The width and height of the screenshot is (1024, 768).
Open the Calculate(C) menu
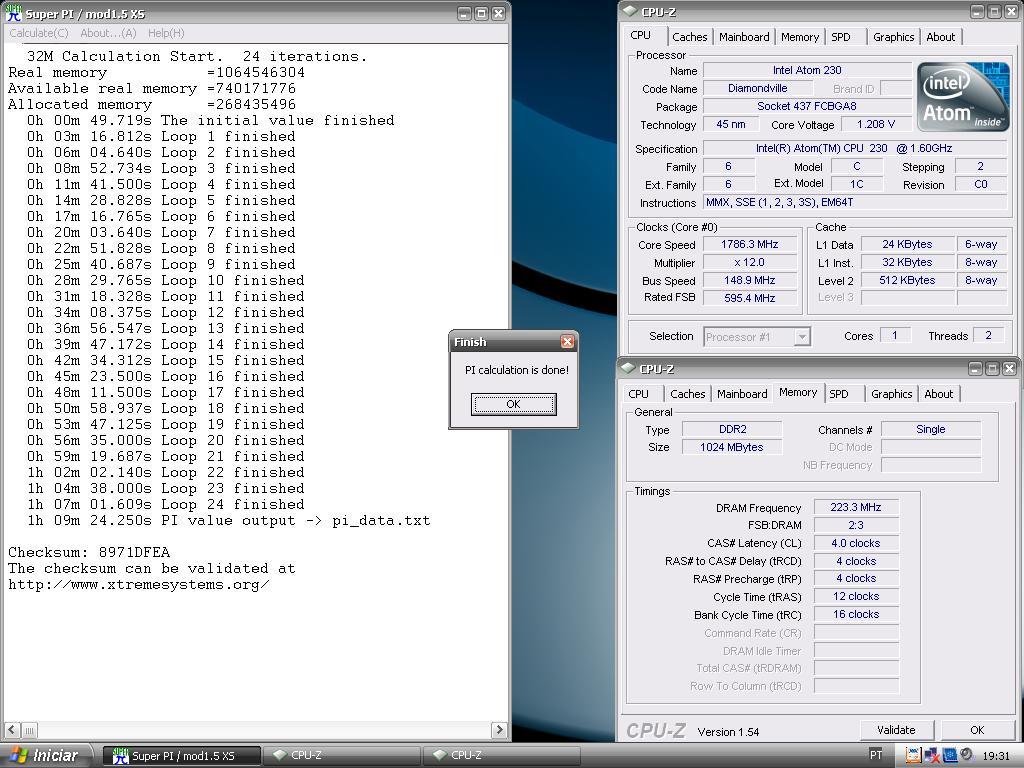[x=39, y=33]
